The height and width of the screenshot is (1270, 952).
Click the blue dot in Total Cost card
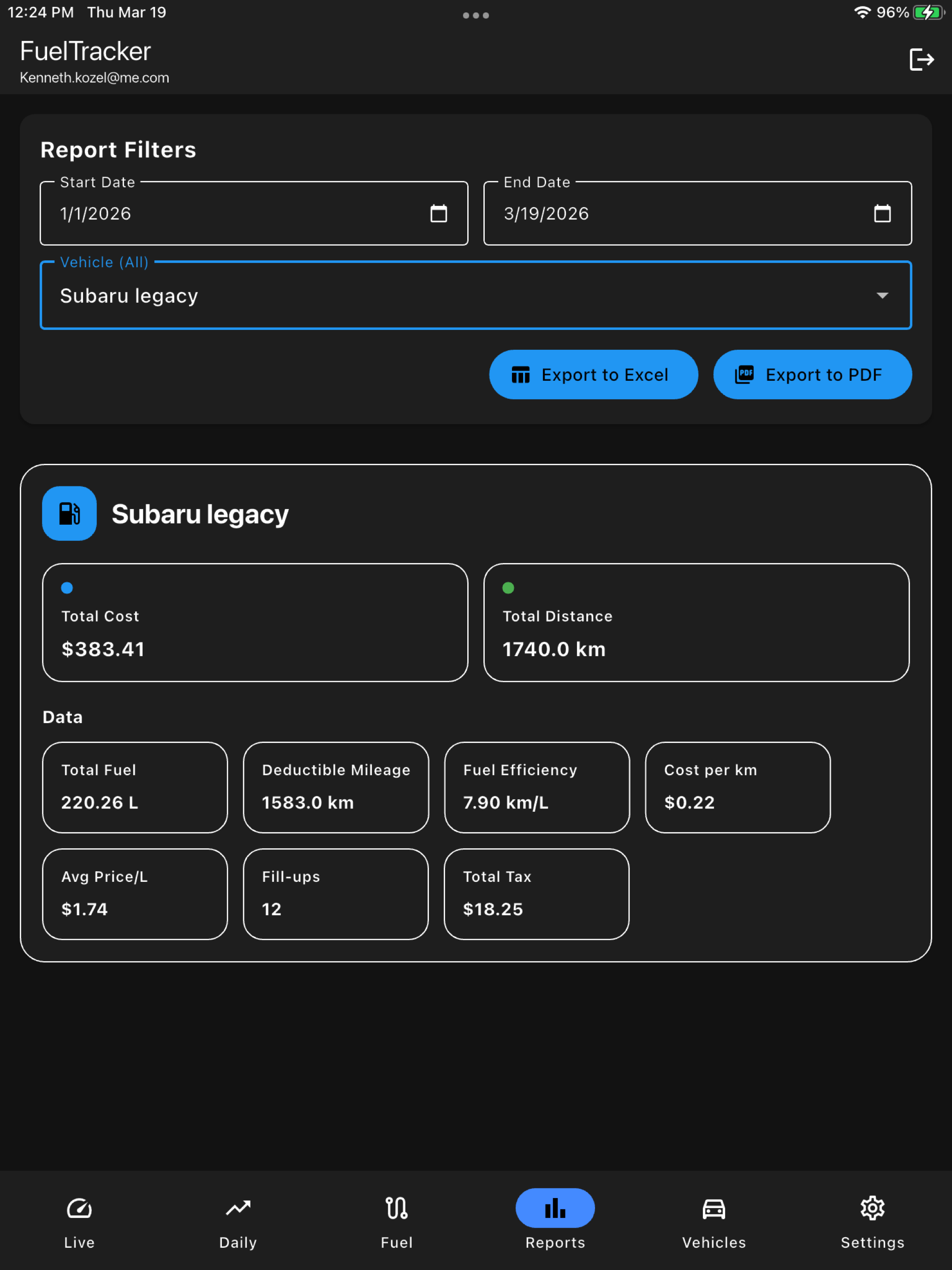67,588
